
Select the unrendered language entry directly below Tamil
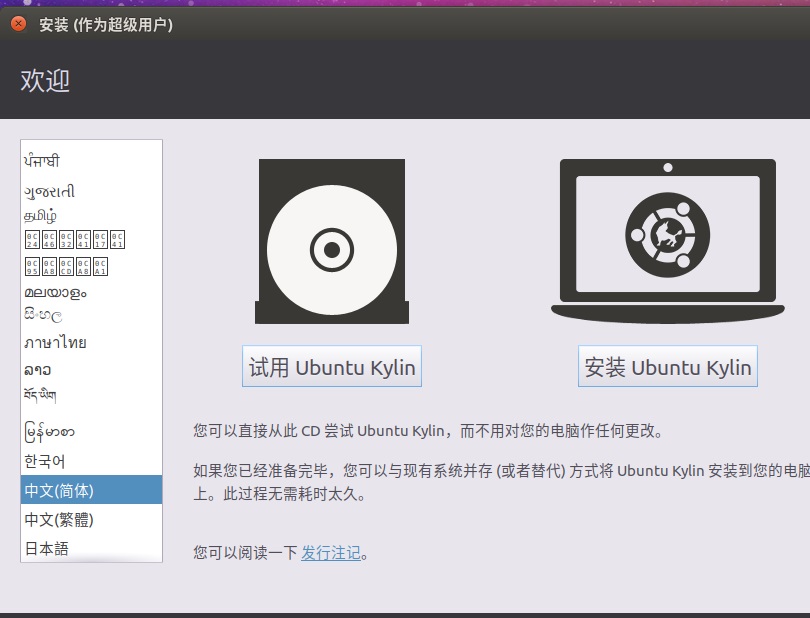tap(74, 240)
